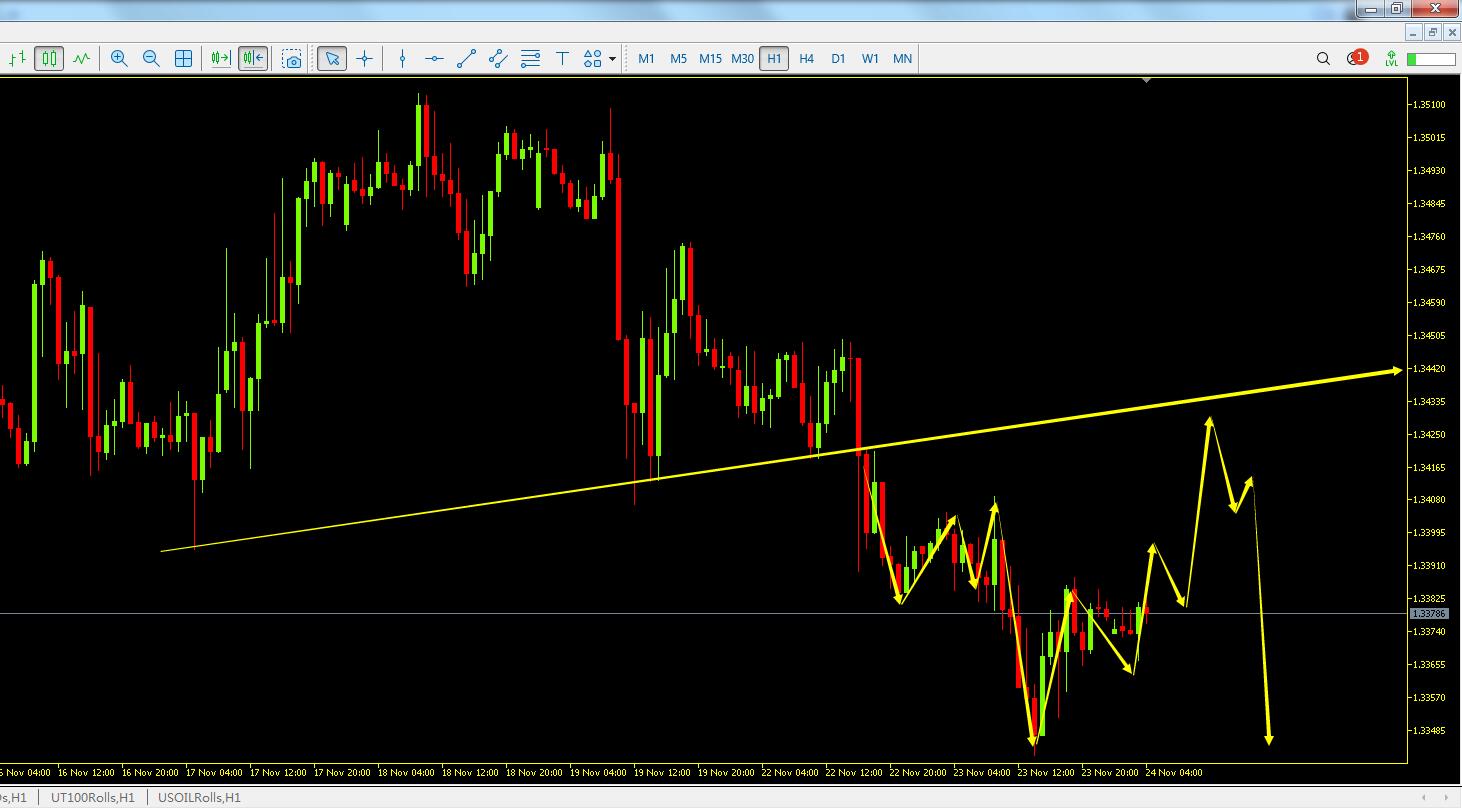The width and height of the screenshot is (1462, 809).
Task: Click the 24 Nov 04:00 time label
Action: point(1174,772)
